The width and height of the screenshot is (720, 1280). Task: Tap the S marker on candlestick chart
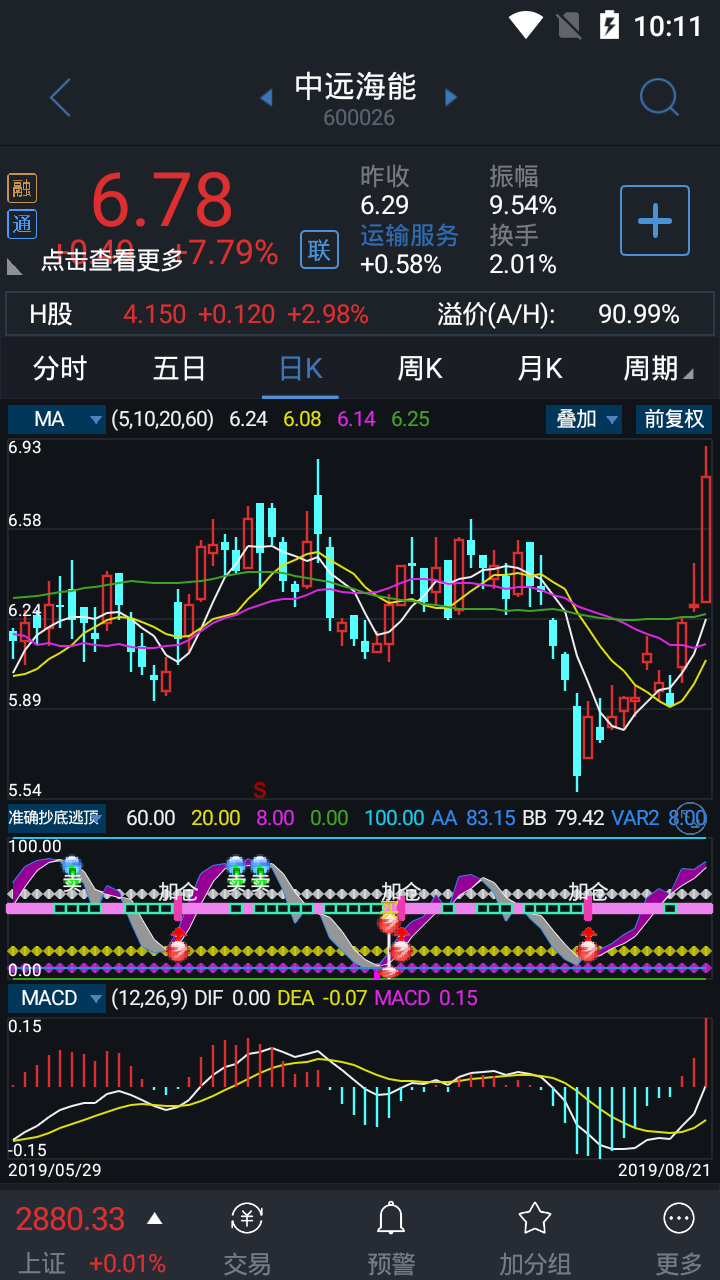coord(260,790)
